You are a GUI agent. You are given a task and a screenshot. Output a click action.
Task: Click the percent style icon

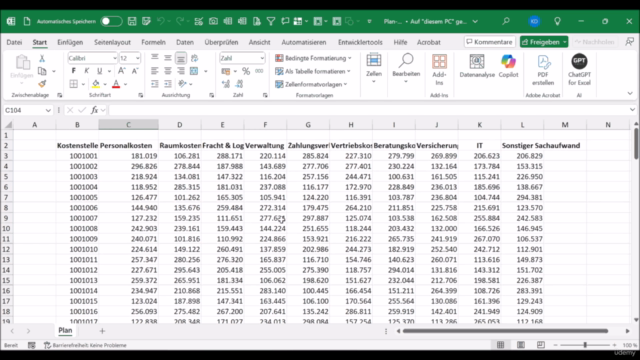[x=246, y=71]
